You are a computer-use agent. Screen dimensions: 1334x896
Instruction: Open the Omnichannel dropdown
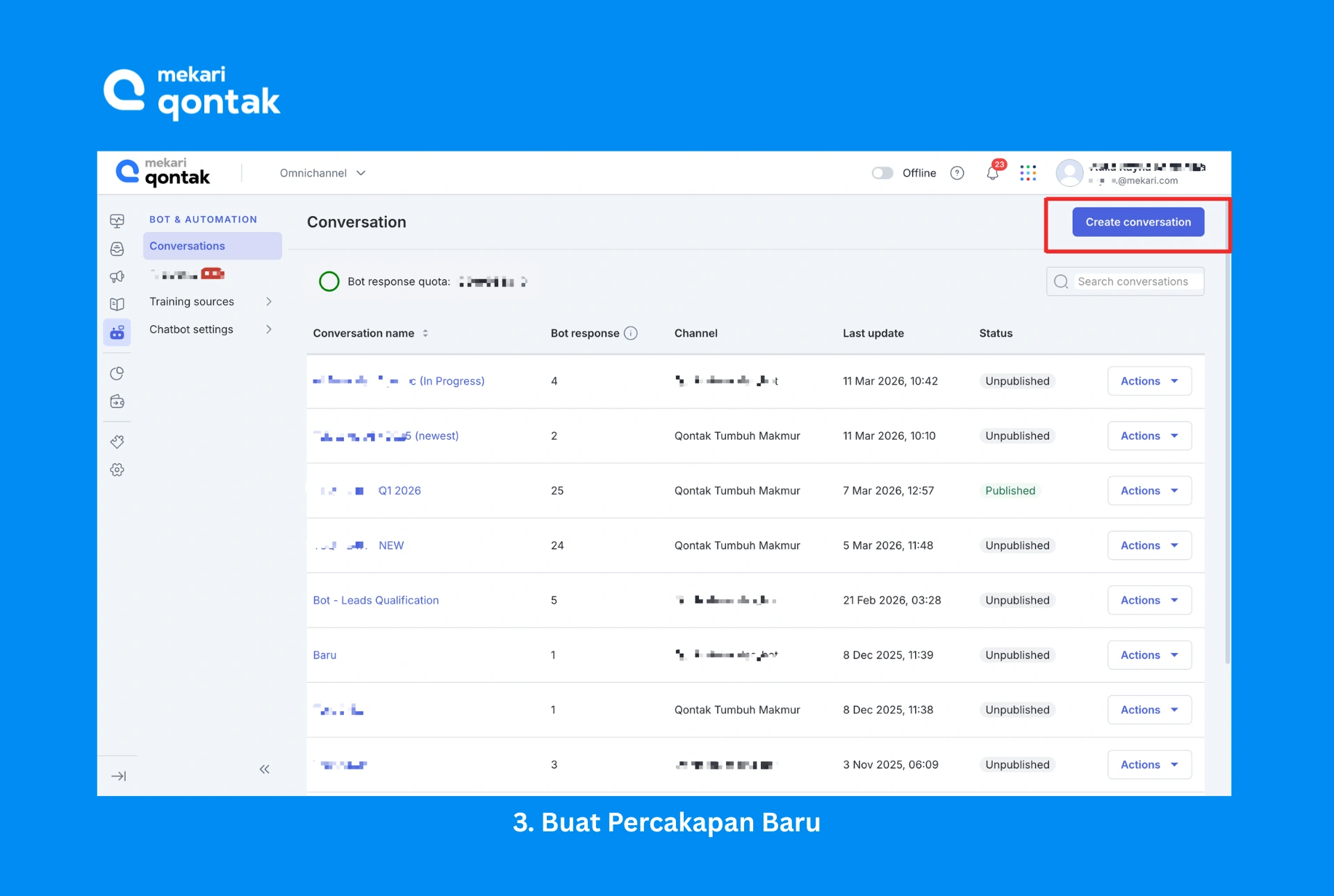click(x=322, y=173)
